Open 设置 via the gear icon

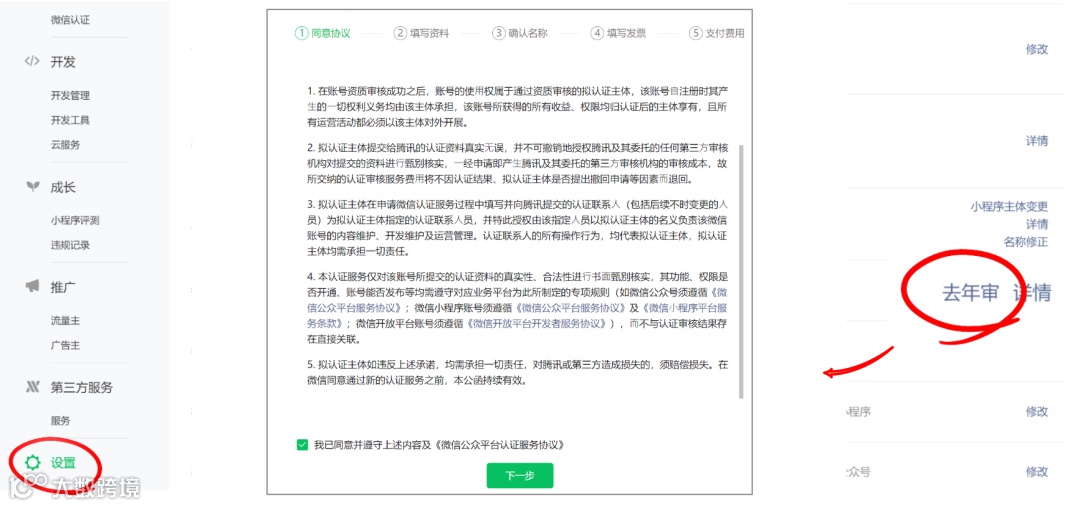(32, 462)
